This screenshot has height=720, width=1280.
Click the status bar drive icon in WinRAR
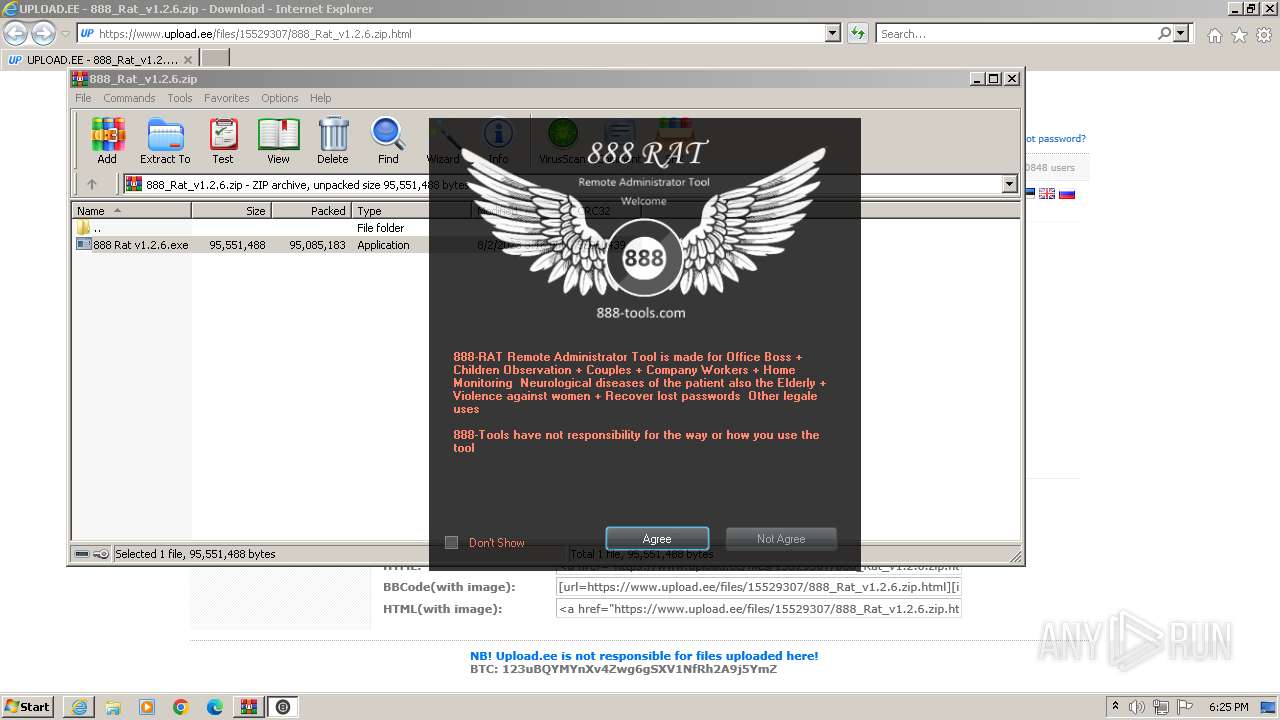point(81,554)
